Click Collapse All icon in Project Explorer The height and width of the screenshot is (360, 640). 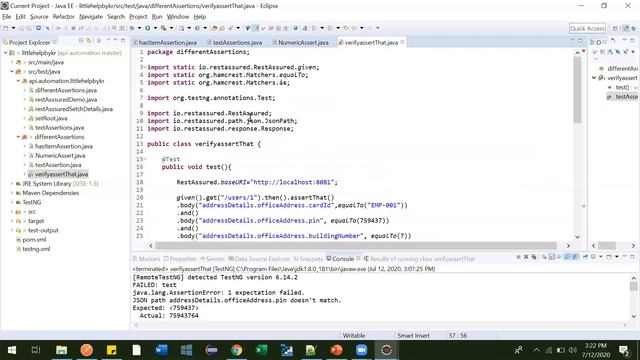[81, 40]
